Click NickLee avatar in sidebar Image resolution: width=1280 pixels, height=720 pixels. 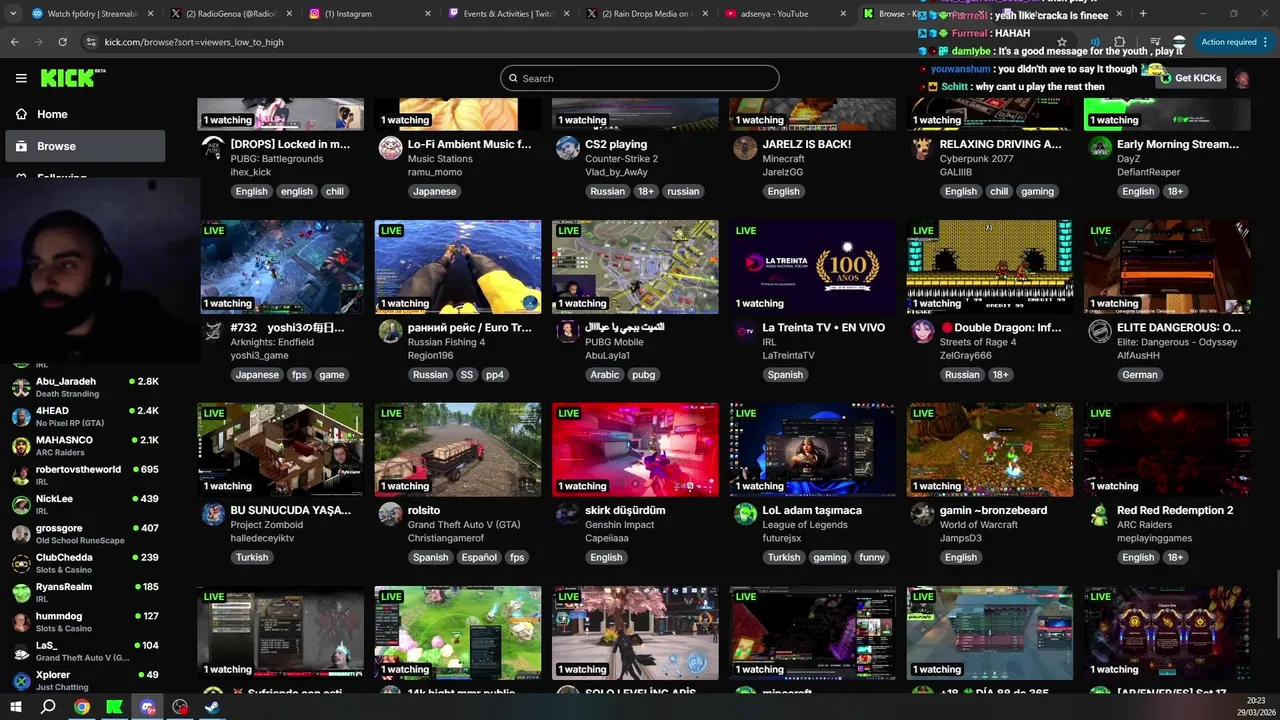(21, 505)
